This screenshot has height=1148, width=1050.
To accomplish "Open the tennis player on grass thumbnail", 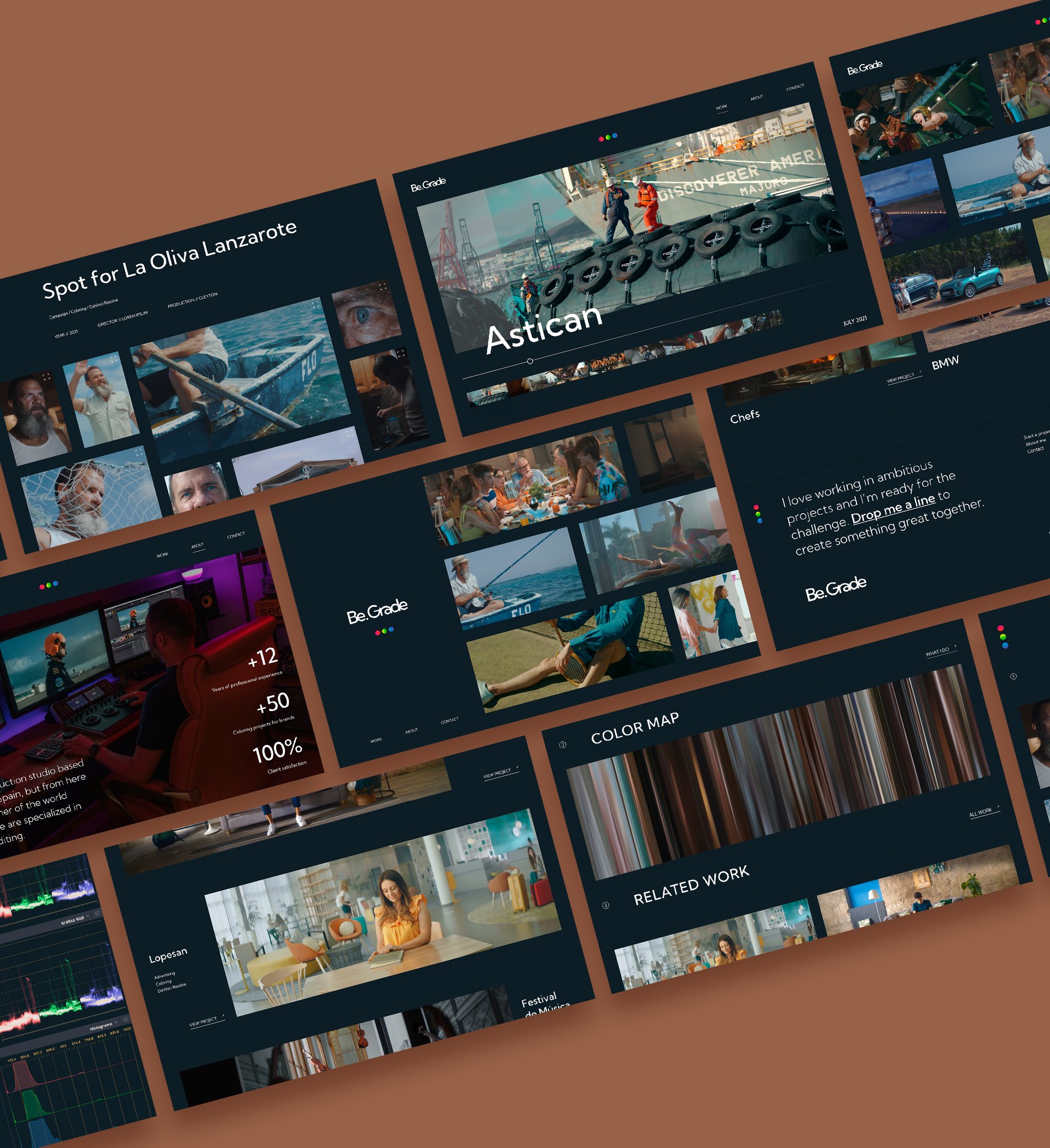I will click(570, 652).
